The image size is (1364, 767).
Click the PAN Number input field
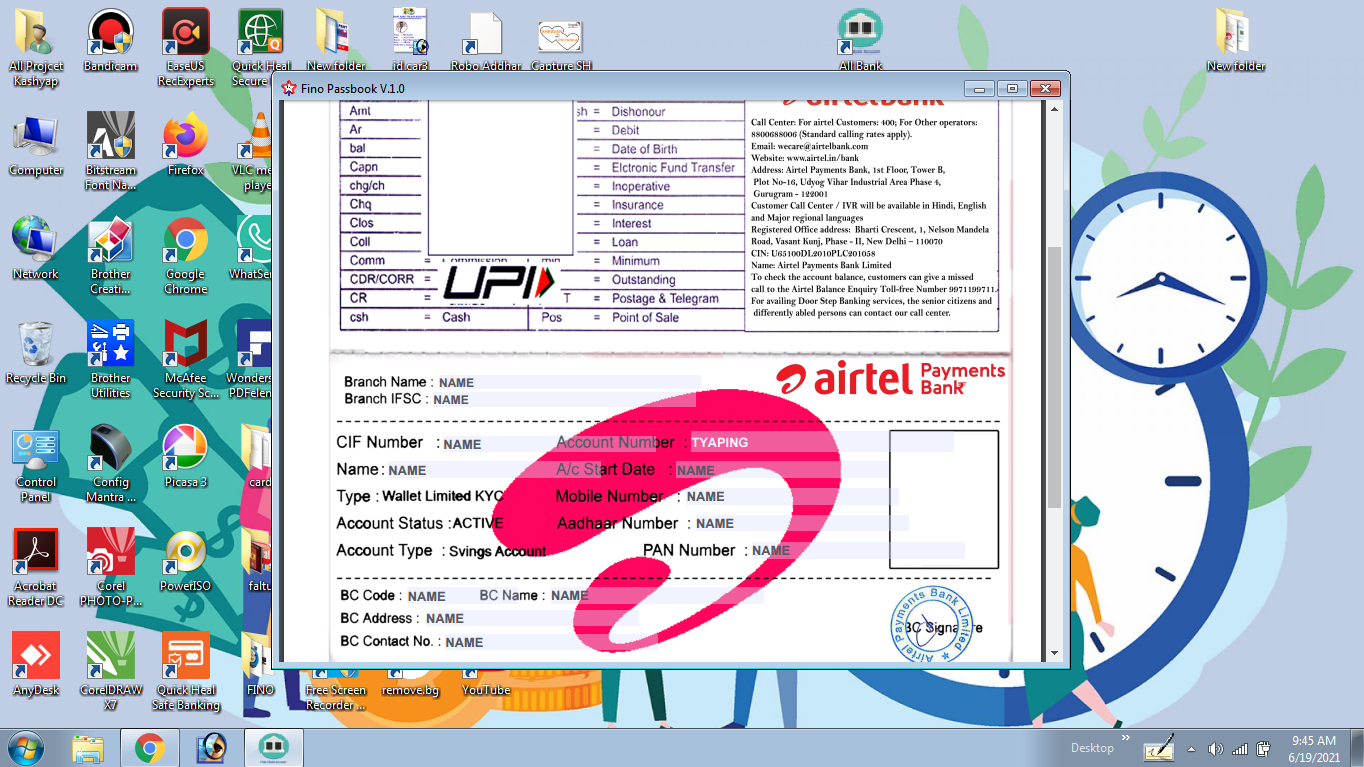(x=857, y=550)
